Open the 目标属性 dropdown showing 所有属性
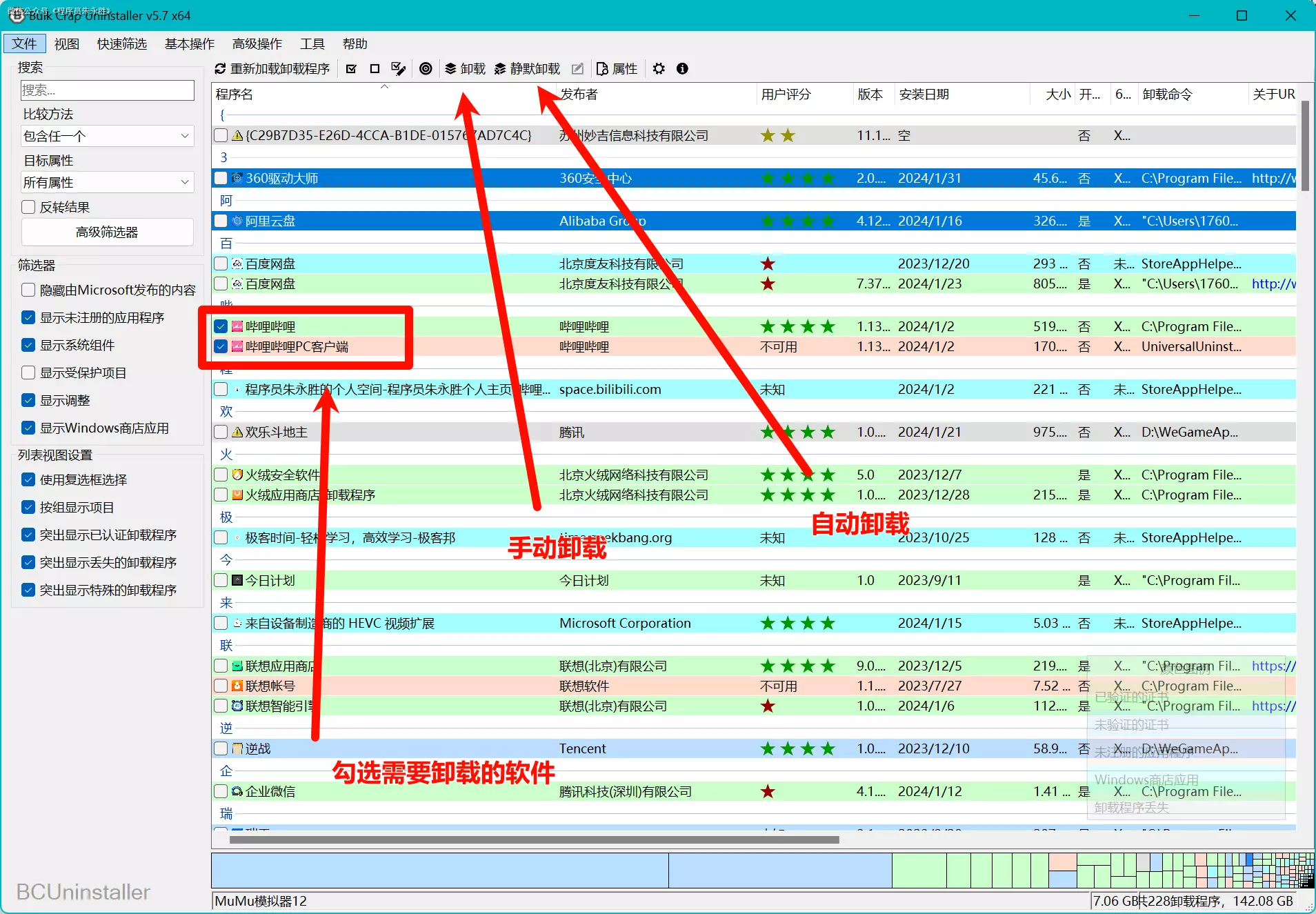 [107, 182]
